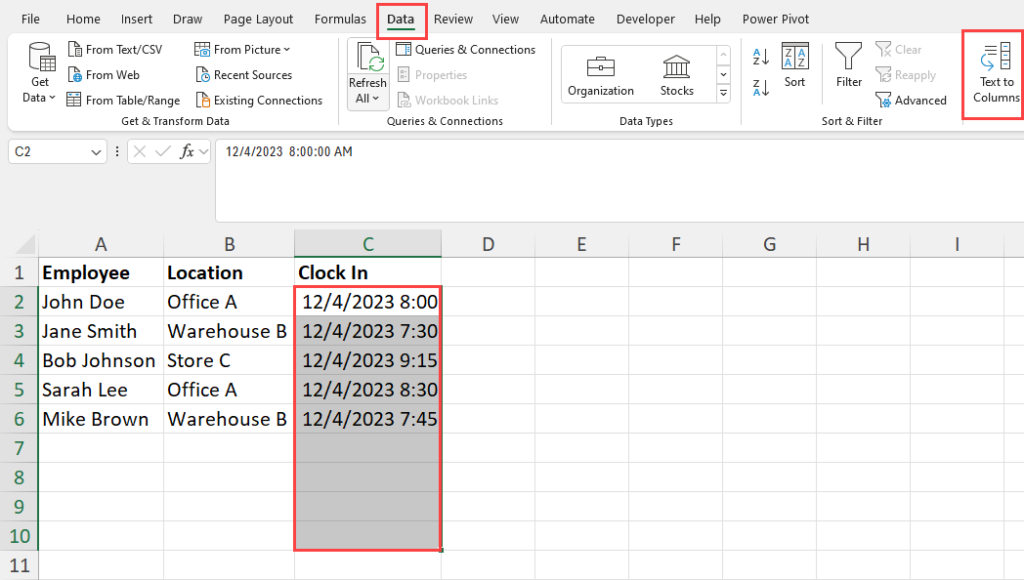Switch to the Review tab

[x=453, y=19]
